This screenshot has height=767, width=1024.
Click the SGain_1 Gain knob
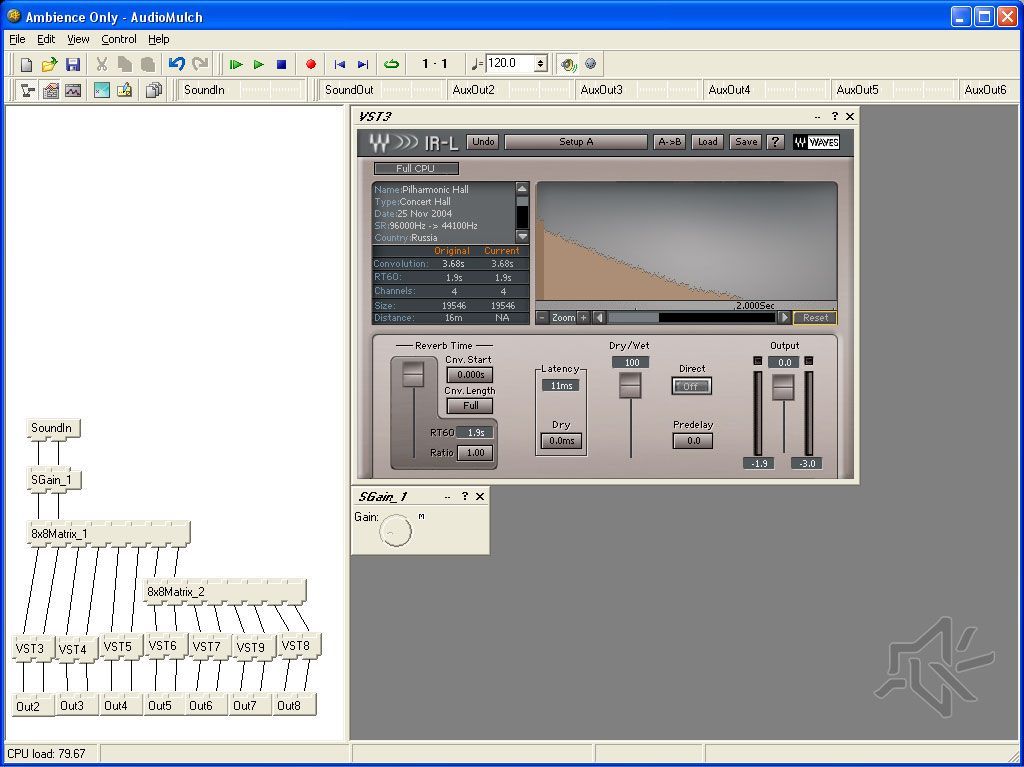396,530
